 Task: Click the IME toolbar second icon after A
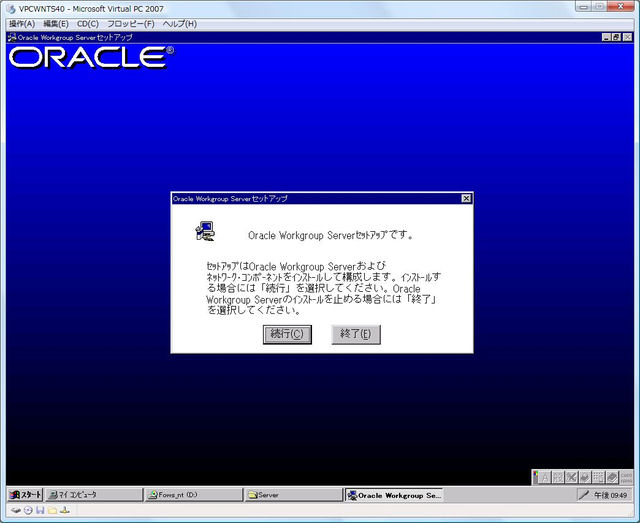point(558,477)
